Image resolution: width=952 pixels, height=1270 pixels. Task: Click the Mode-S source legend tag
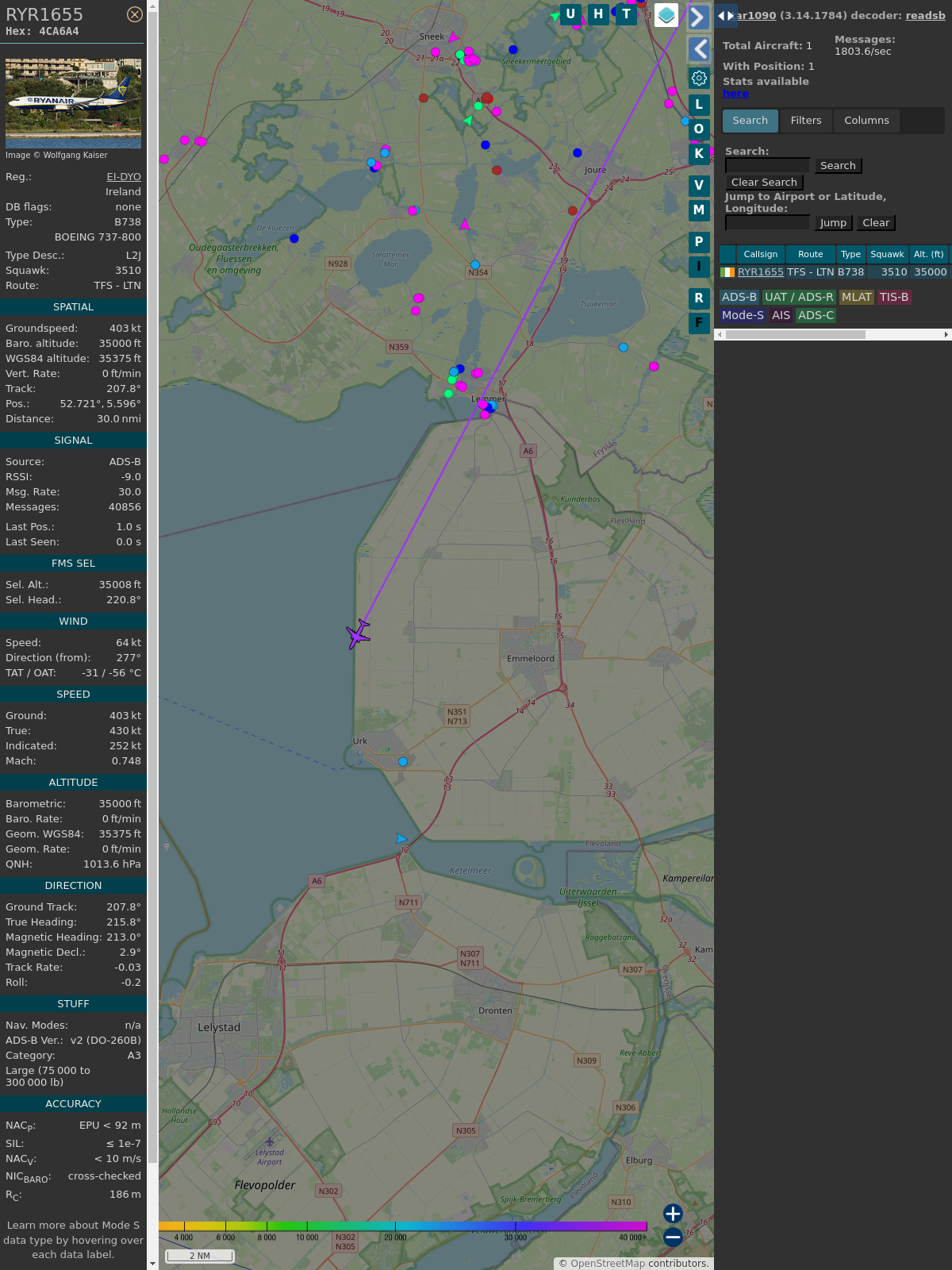743,315
